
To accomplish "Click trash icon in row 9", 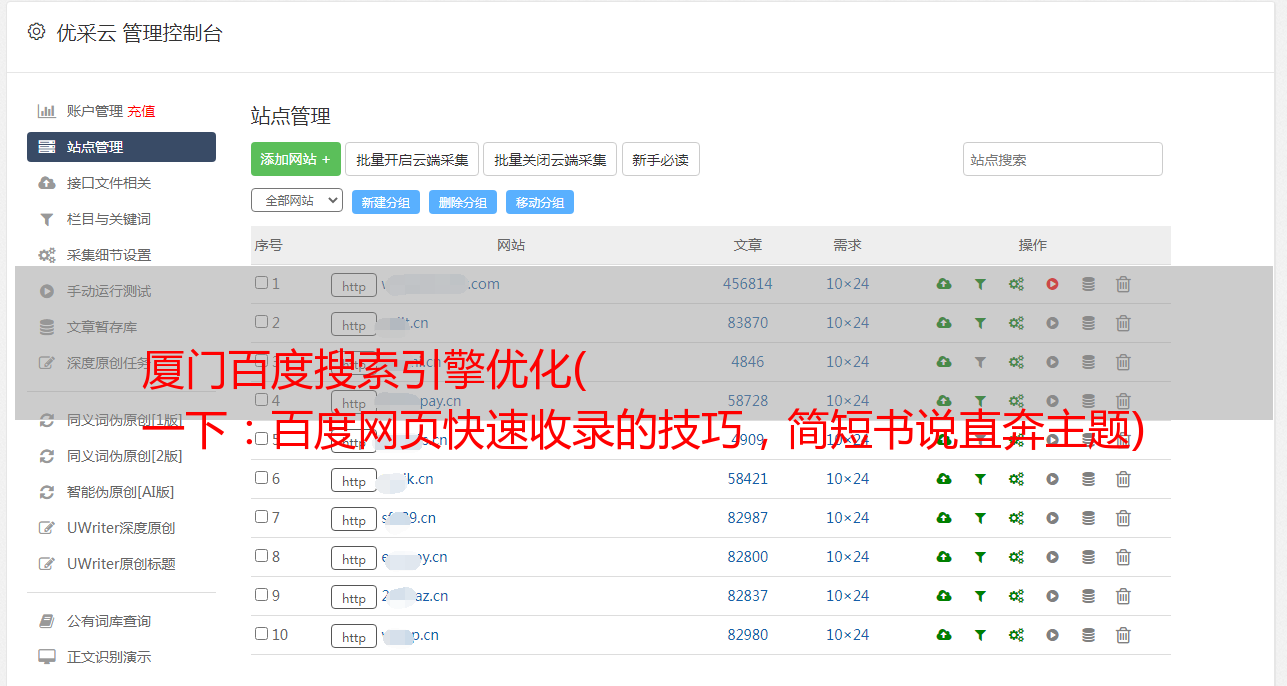I will [x=1123, y=596].
